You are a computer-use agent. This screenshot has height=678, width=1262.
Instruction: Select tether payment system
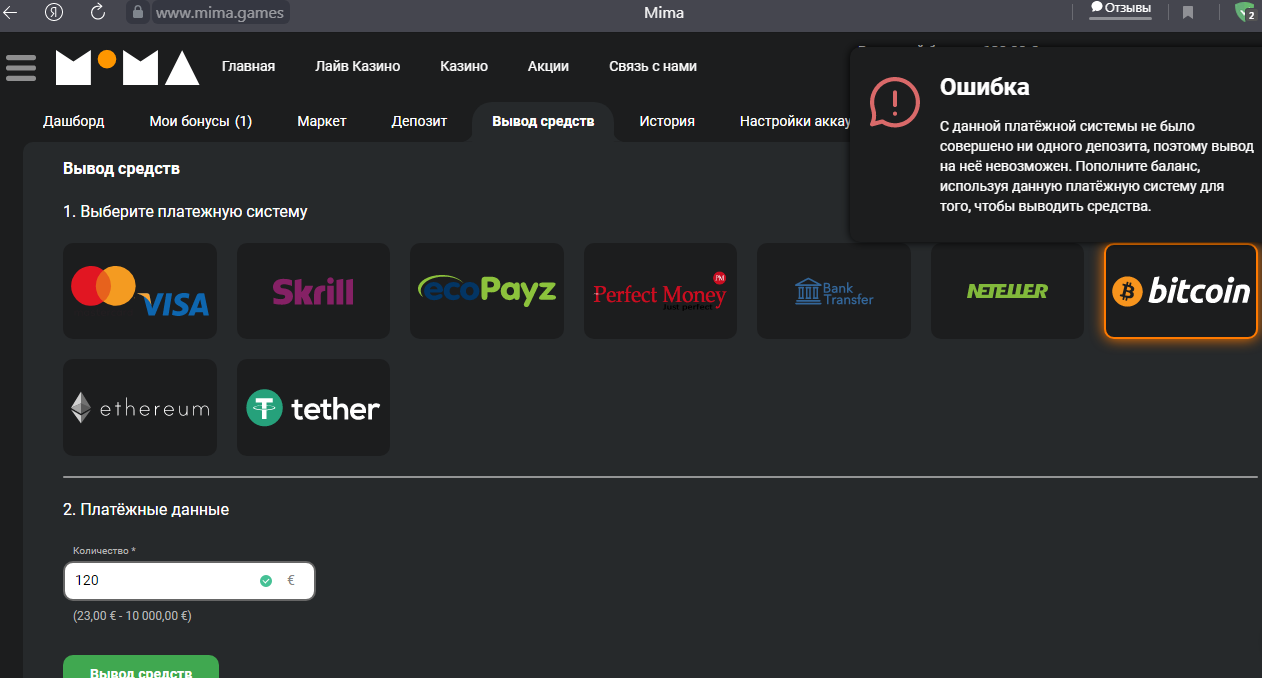click(313, 408)
